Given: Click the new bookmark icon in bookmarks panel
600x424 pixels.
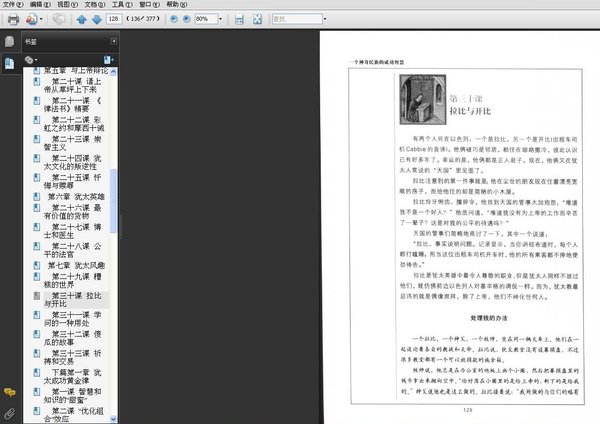Looking at the screenshot, I should (x=107, y=61).
